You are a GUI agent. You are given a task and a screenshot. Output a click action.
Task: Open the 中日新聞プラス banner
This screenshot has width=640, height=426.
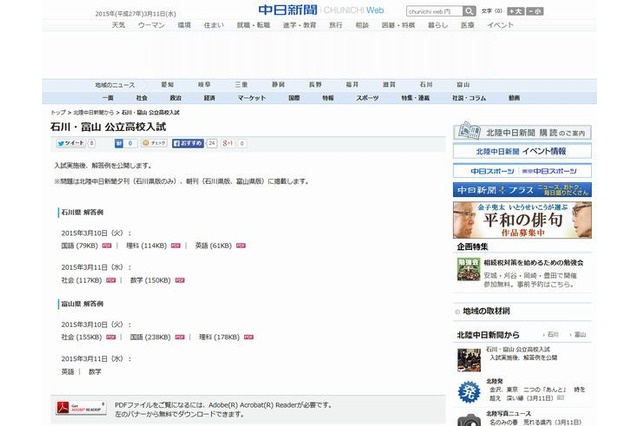(x=522, y=190)
